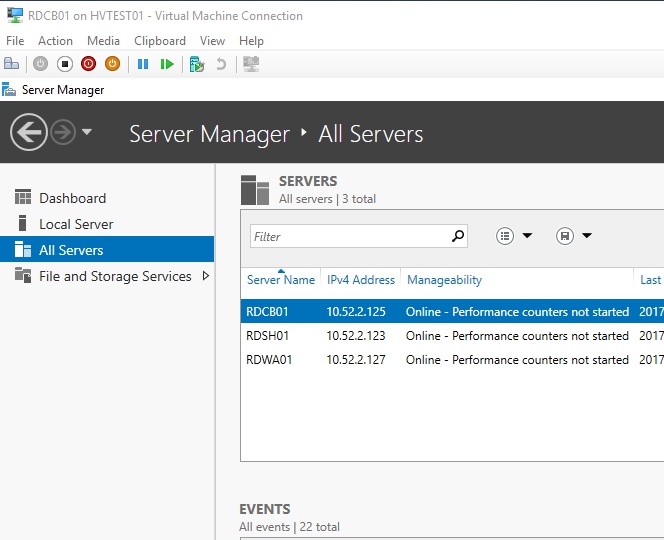
Task: Click the Ctrl+Alt+Del toolbar icon
Action: (12, 64)
